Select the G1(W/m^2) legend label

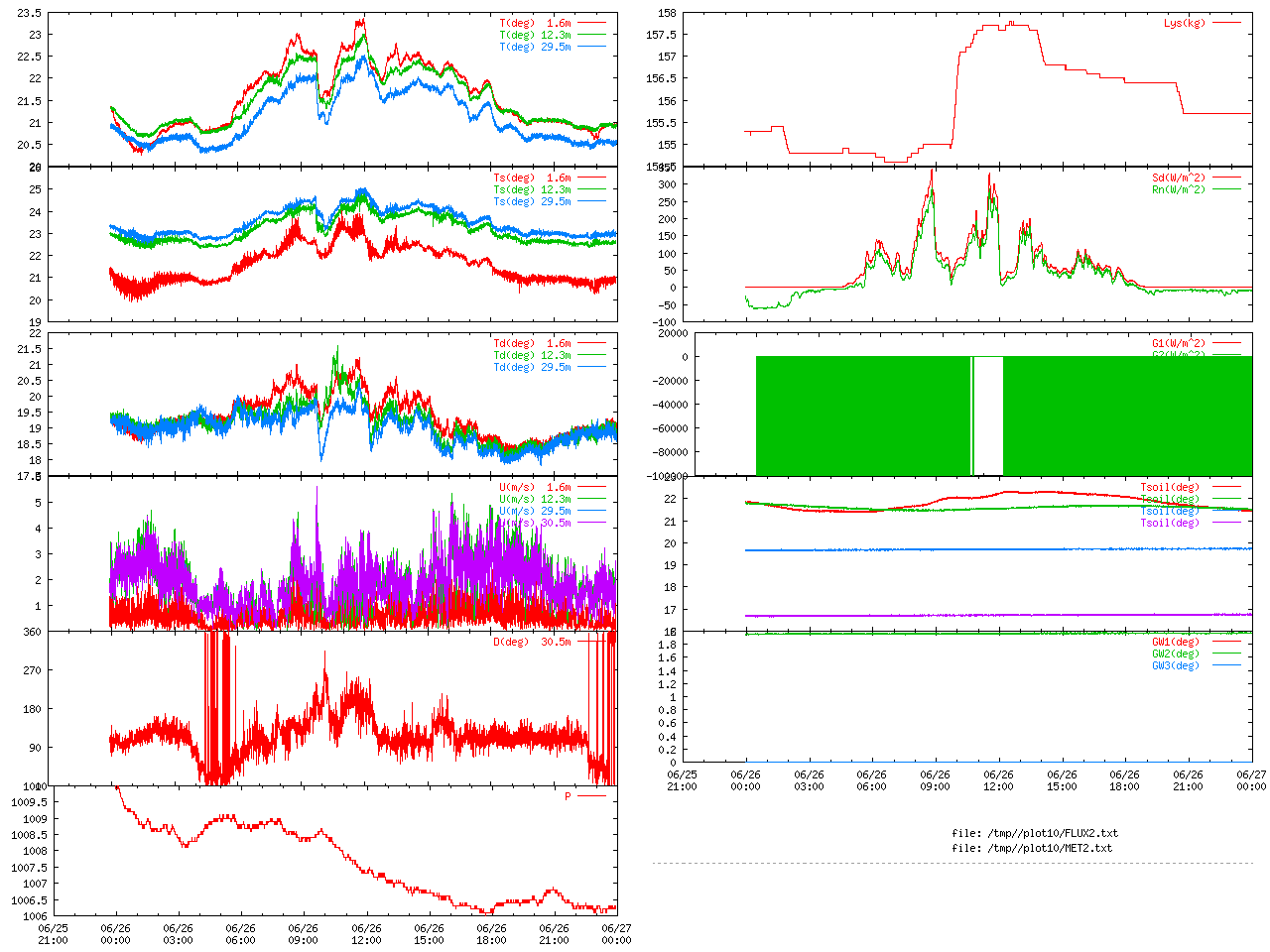tap(1179, 344)
